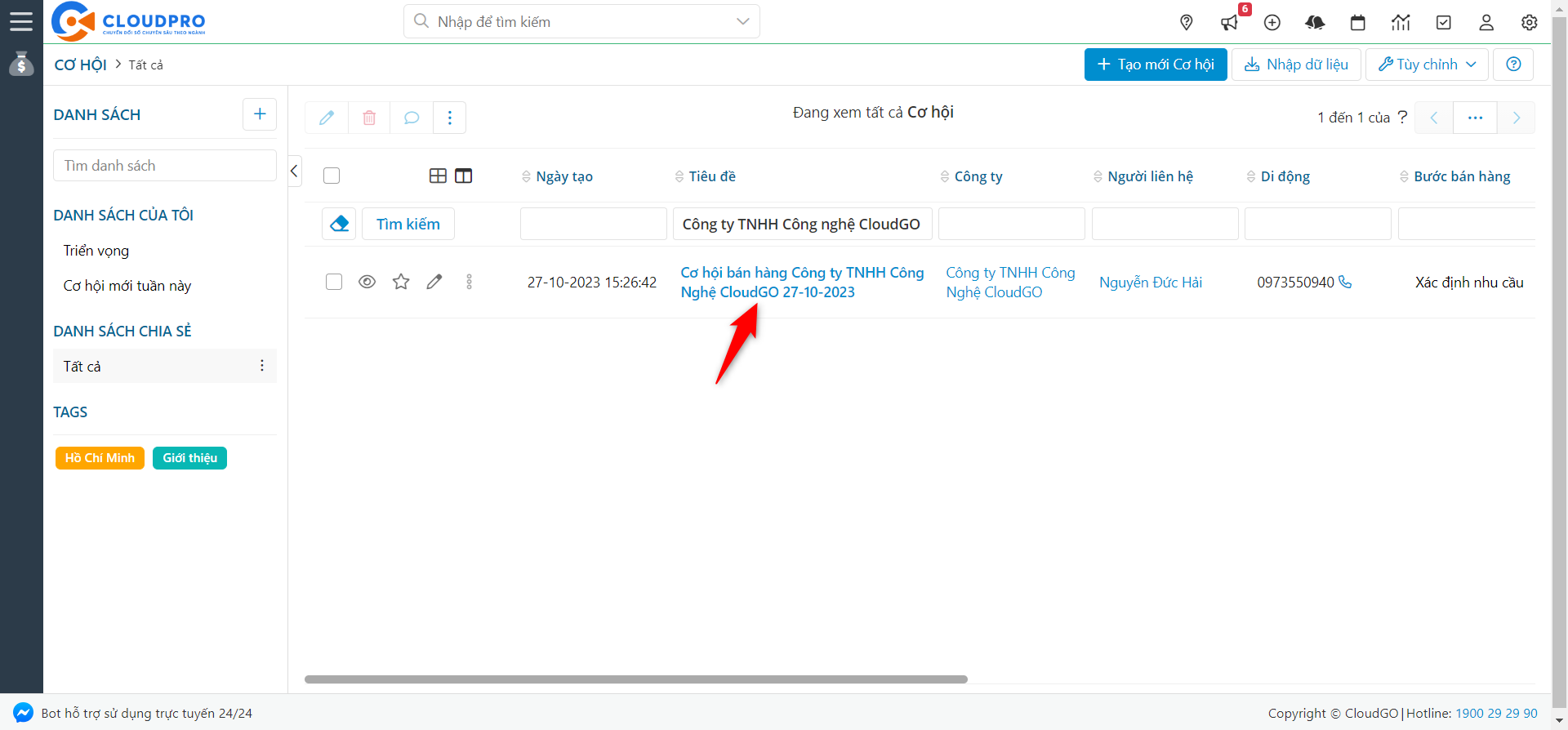The height and width of the screenshot is (730, 1568).
Task: Click the CloudPro logo
Action: click(x=128, y=21)
